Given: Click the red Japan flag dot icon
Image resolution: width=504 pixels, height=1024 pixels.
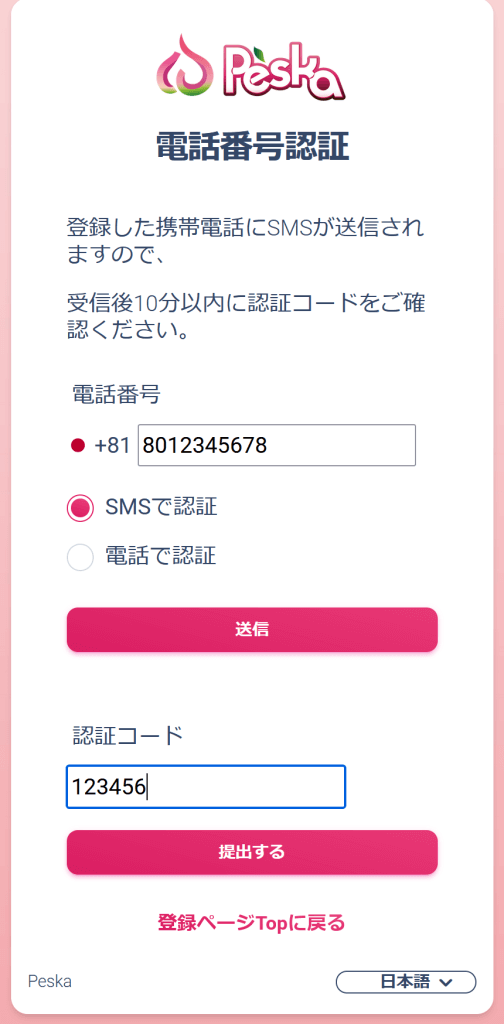Looking at the screenshot, I should coord(78,446).
